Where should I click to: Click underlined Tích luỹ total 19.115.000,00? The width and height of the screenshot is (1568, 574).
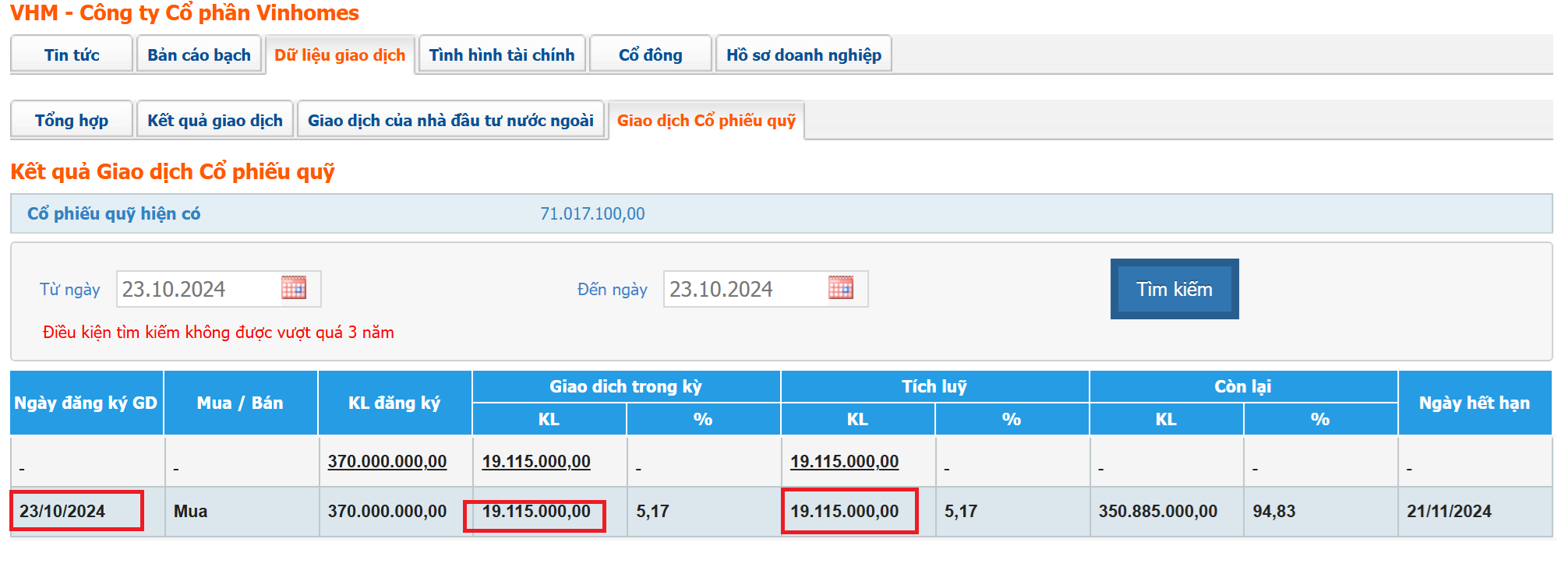coord(845,461)
